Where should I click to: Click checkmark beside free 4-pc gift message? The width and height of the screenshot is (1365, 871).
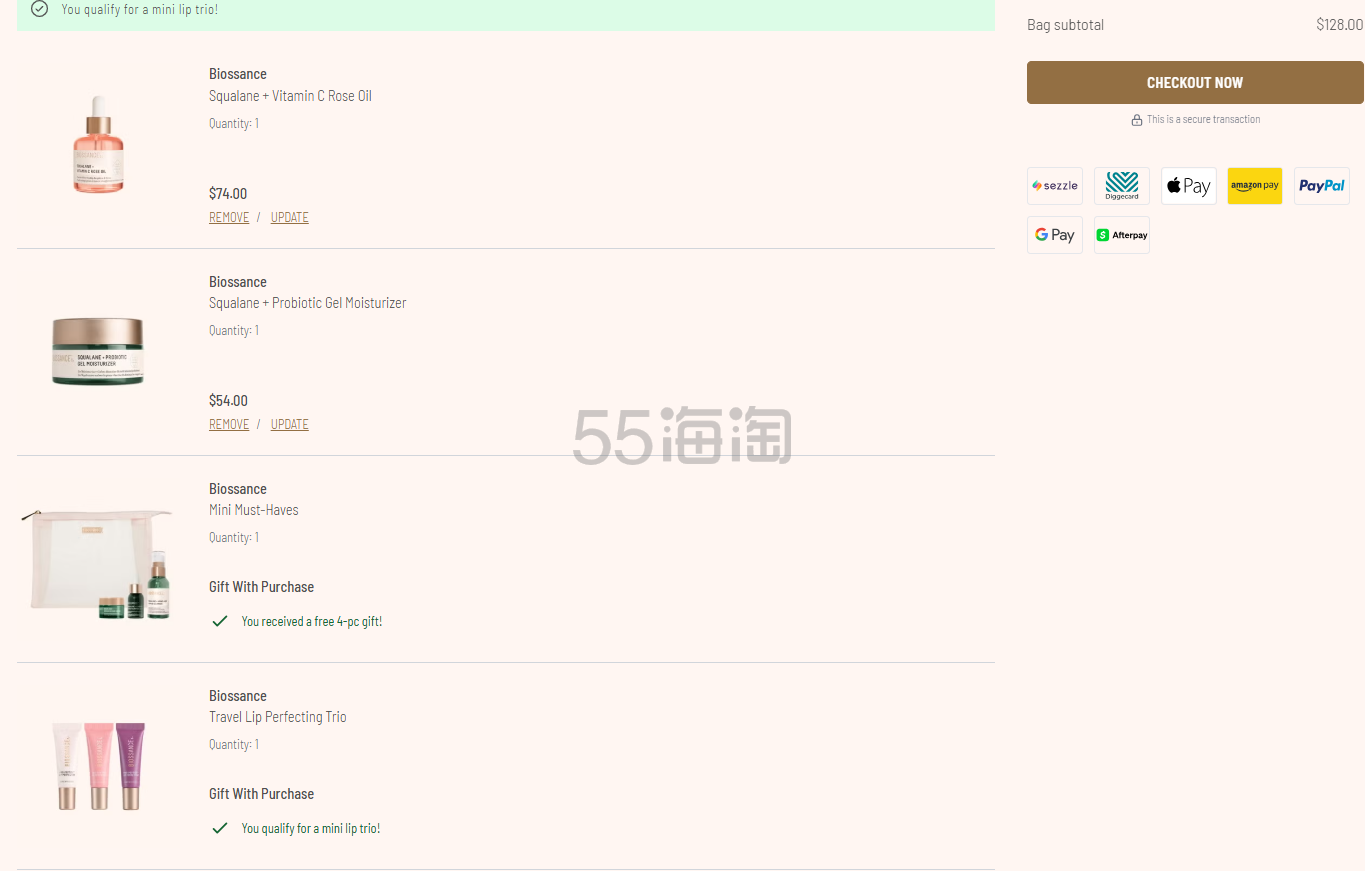pos(220,621)
